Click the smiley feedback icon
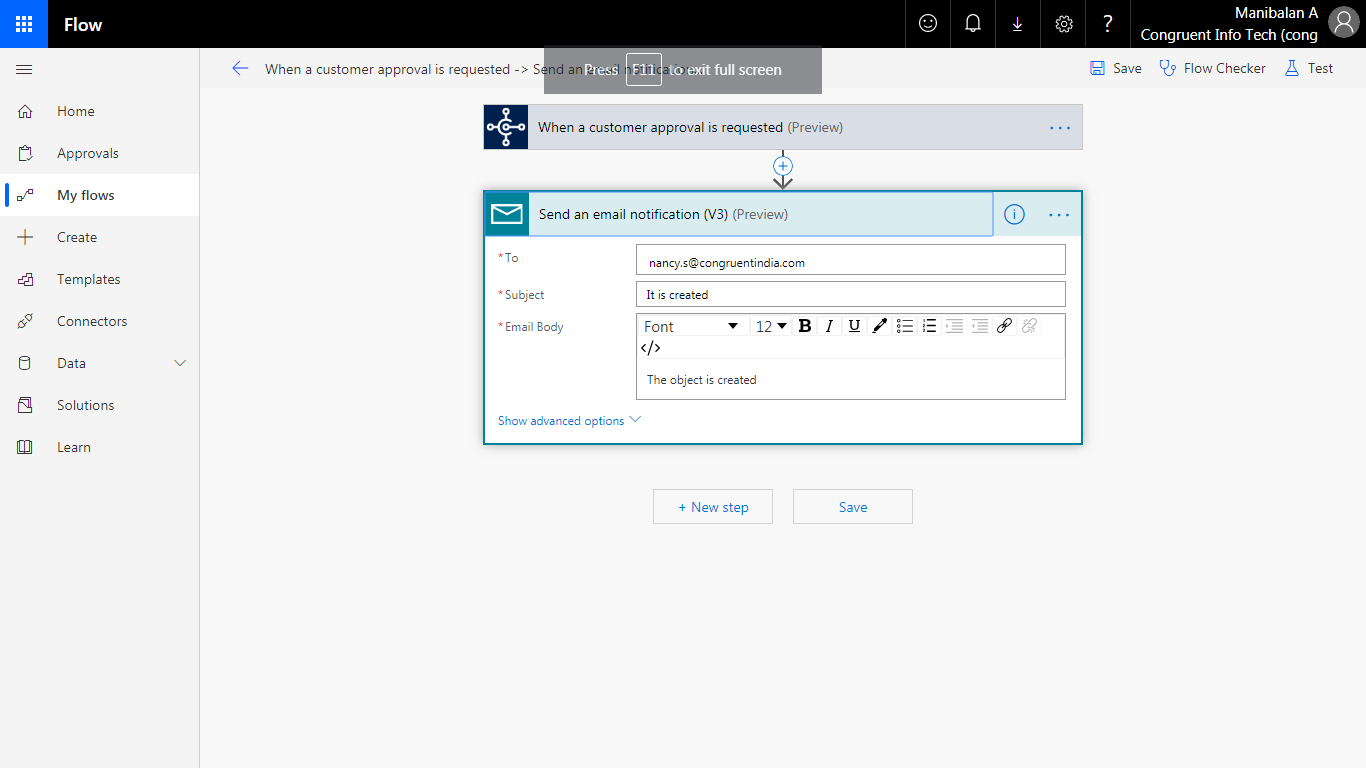This screenshot has width=1366, height=768. [928, 24]
